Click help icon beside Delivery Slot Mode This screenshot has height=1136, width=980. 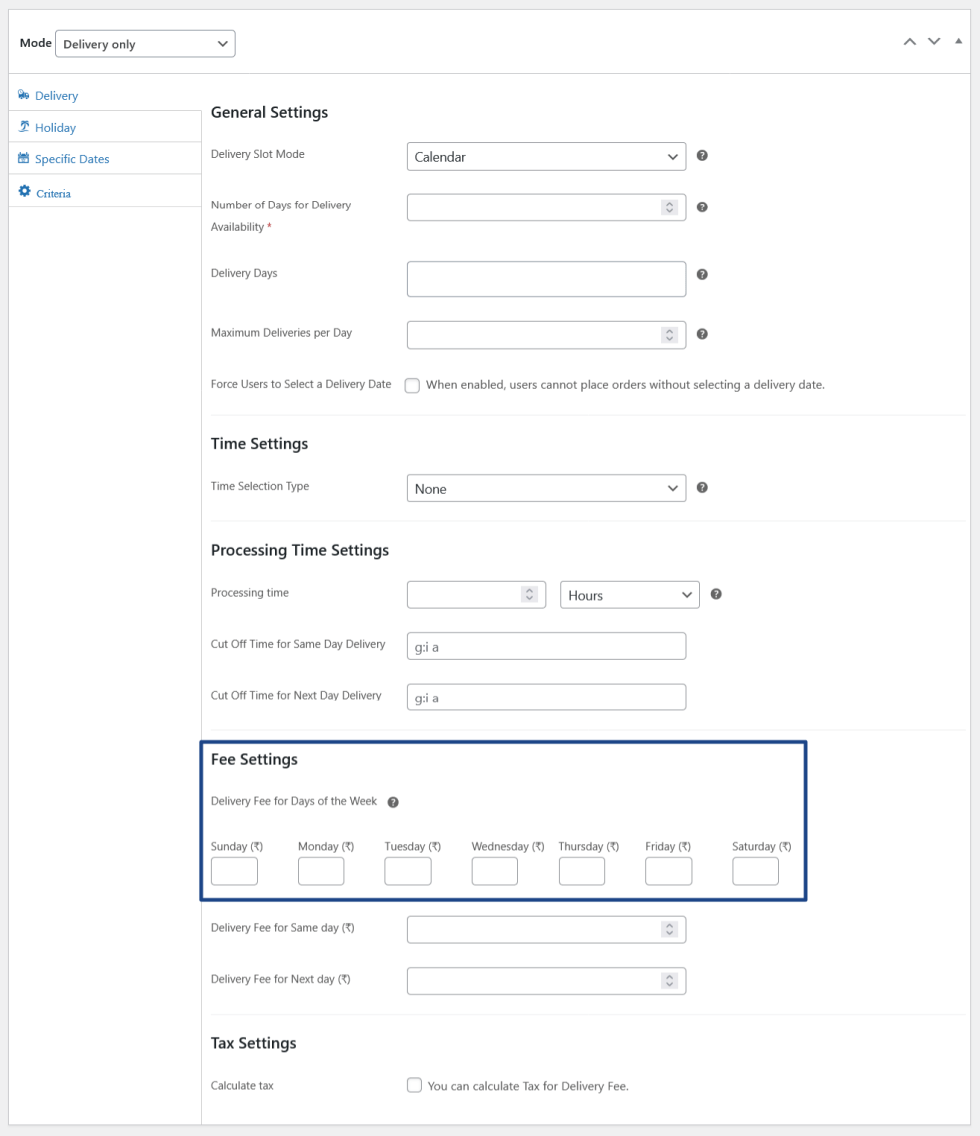point(702,156)
